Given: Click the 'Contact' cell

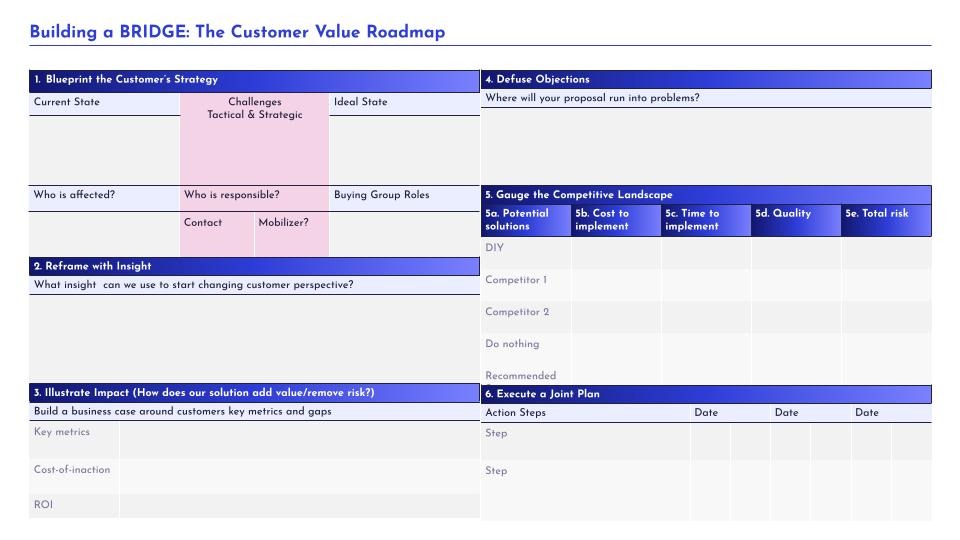Looking at the screenshot, I should tap(217, 234).
